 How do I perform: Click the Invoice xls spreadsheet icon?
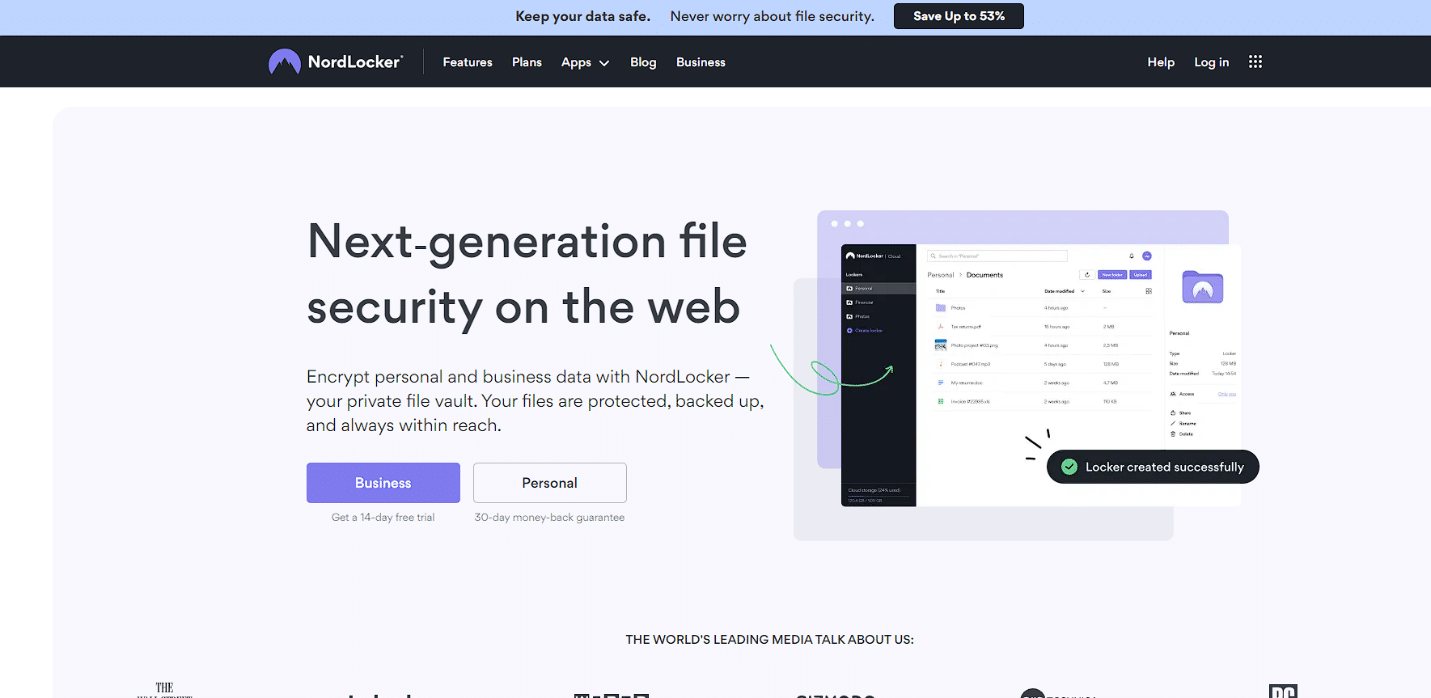(941, 401)
